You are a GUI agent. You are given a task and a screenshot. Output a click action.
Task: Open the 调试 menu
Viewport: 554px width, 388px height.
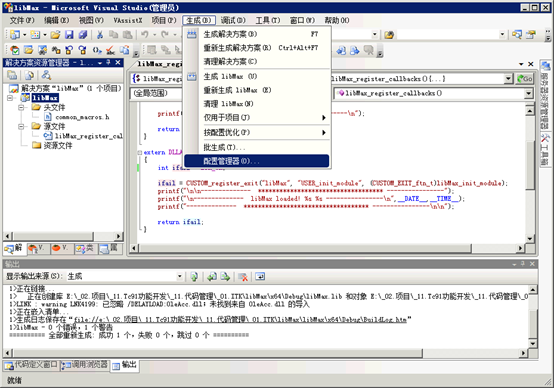[x=233, y=20]
